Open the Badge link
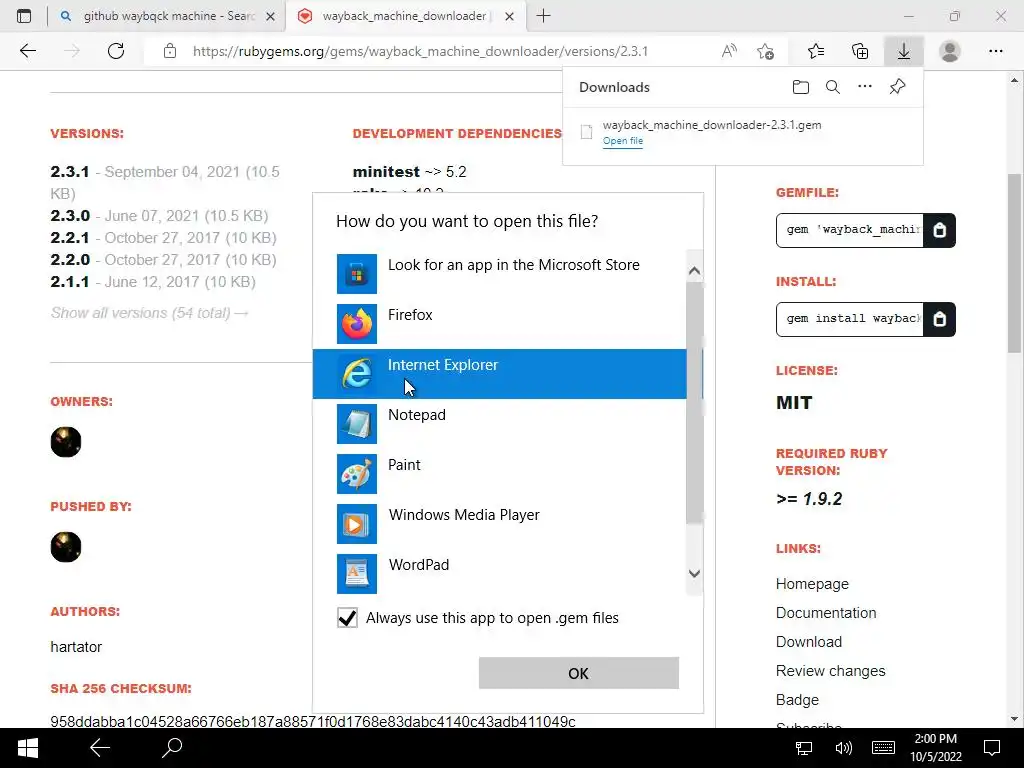This screenshot has height=768, width=1024. pos(797,699)
